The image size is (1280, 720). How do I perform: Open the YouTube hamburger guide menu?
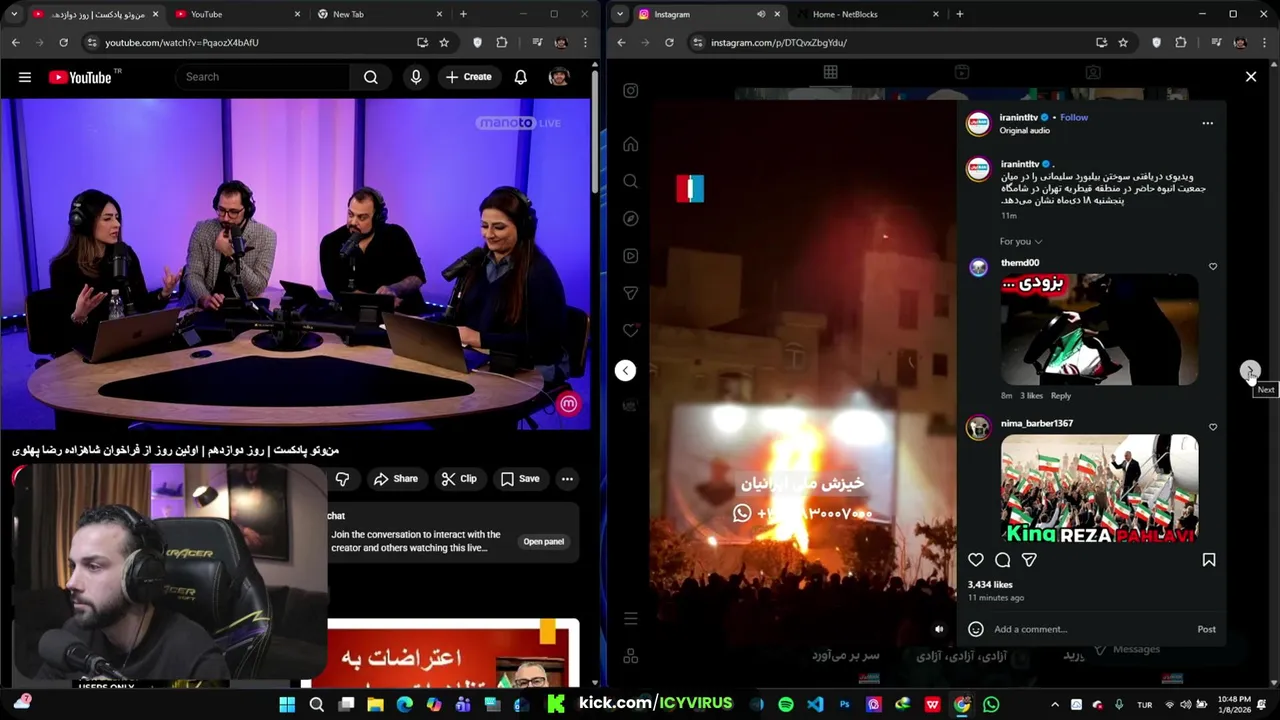point(25,77)
